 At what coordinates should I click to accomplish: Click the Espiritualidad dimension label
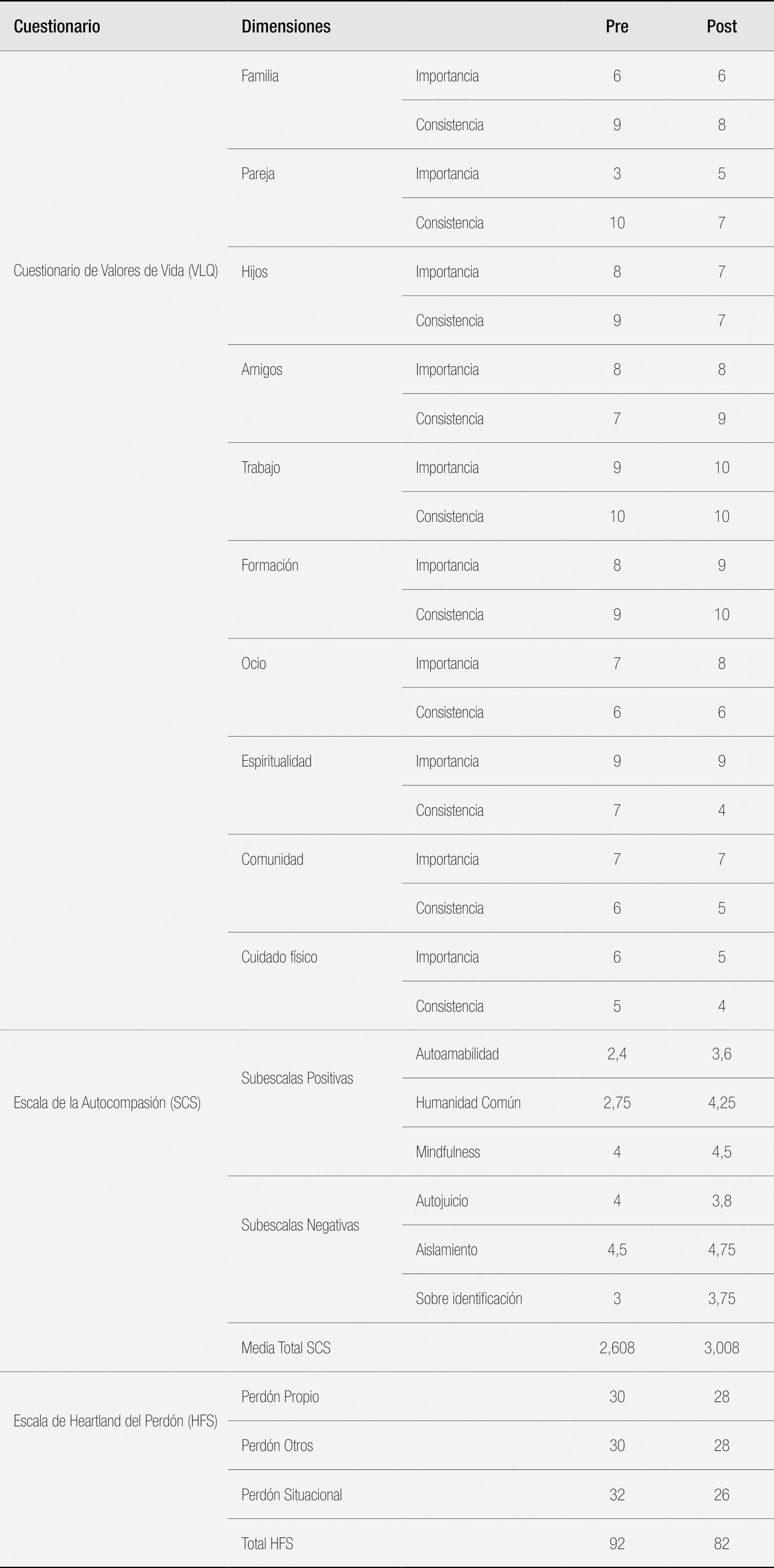[276, 762]
